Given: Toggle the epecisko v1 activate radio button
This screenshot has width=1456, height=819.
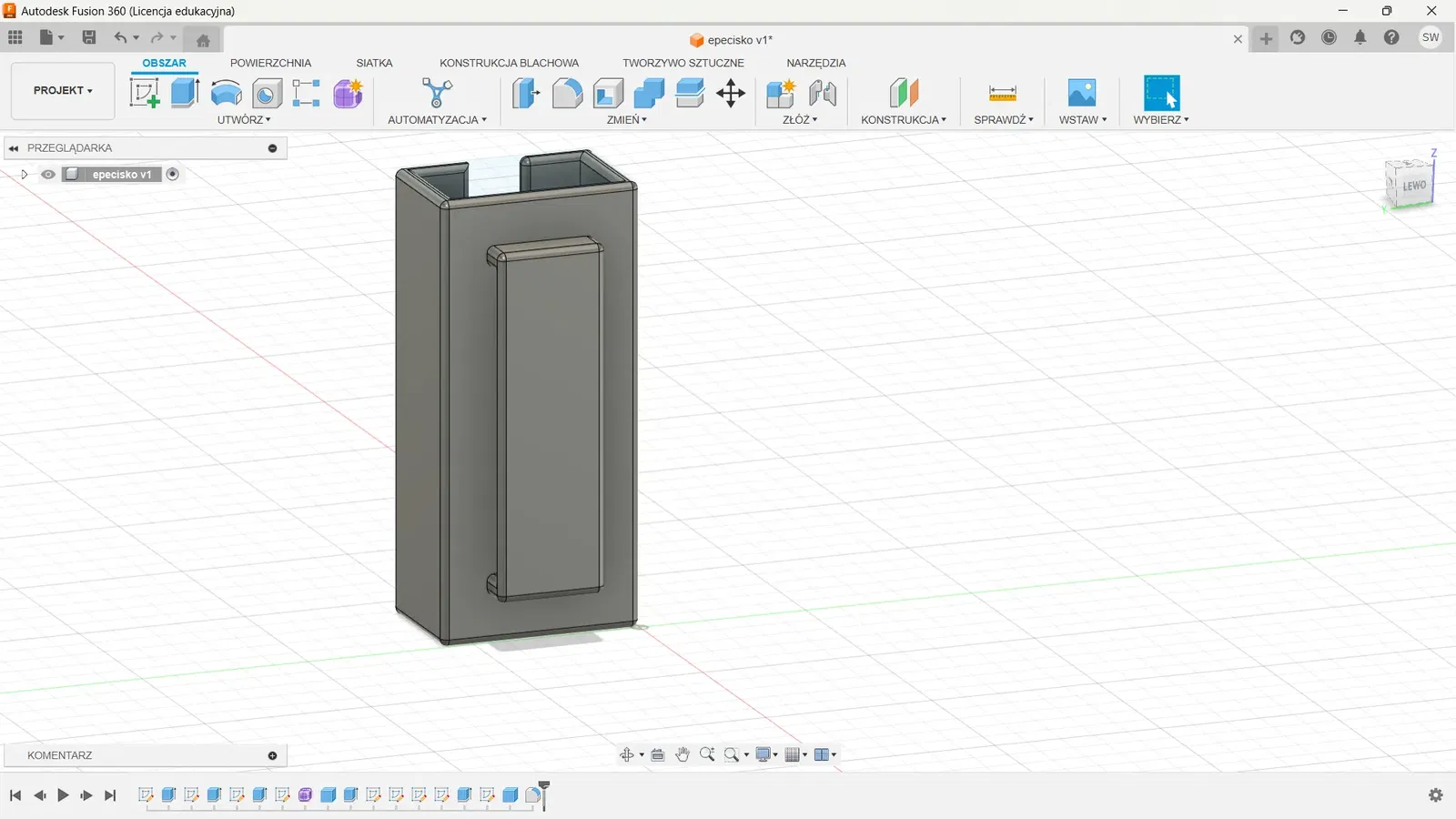Looking at the screenshot, I should (x=173, y=175).
